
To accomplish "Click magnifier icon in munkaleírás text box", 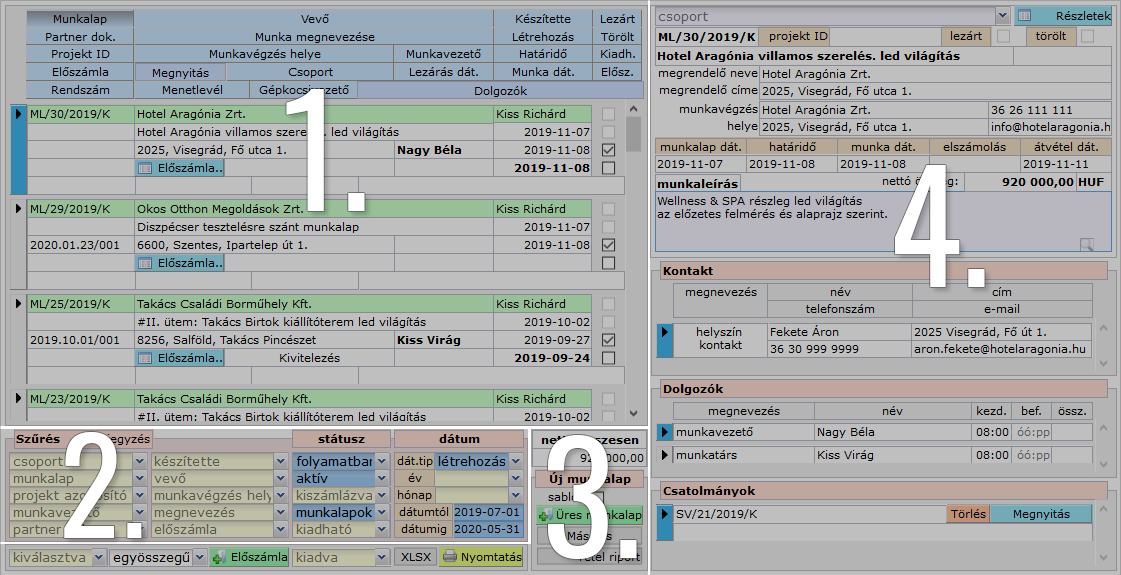I will click(x=1087, y=243).
